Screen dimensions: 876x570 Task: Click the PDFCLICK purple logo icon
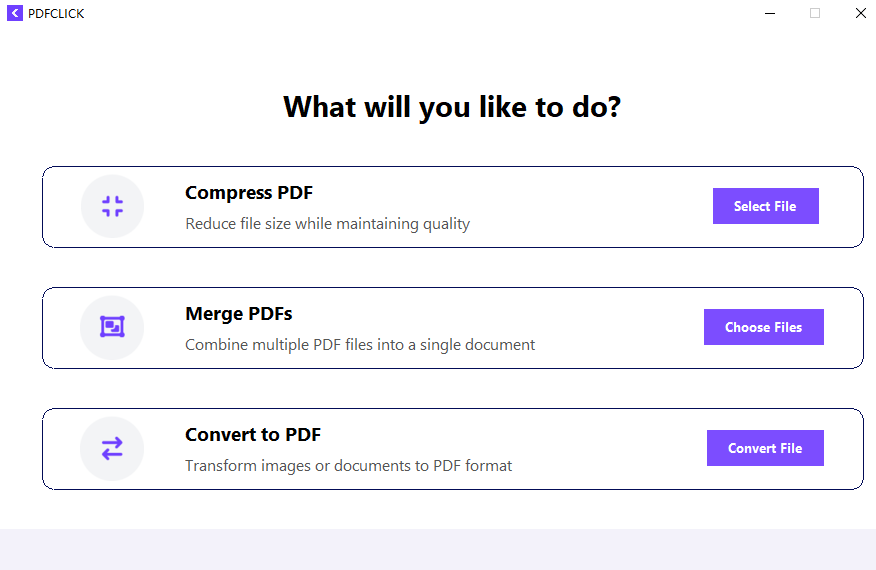coord(15,14)
